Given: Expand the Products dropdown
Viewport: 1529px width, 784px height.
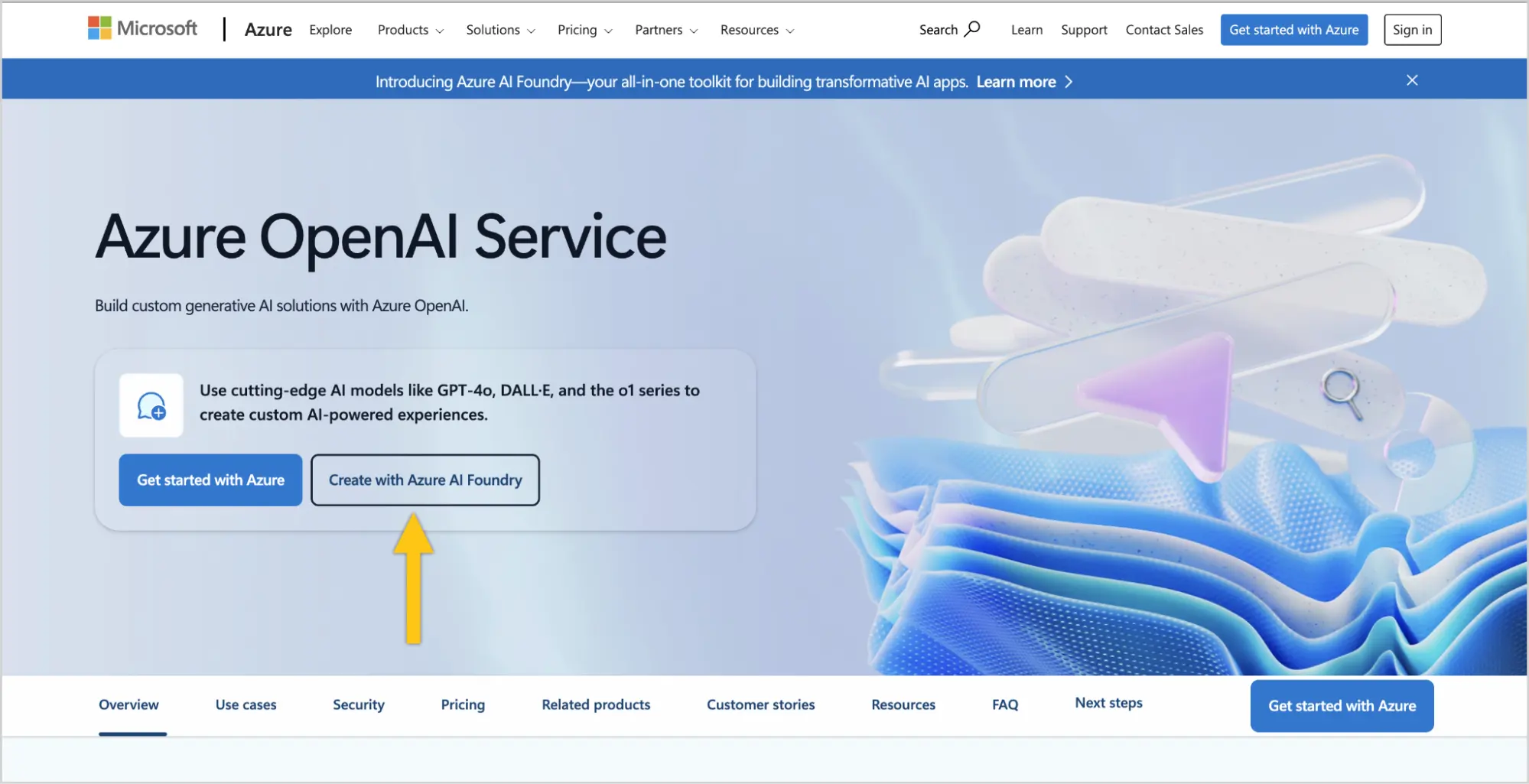Looking at the screenshot, I should click(x=411, y=30).
